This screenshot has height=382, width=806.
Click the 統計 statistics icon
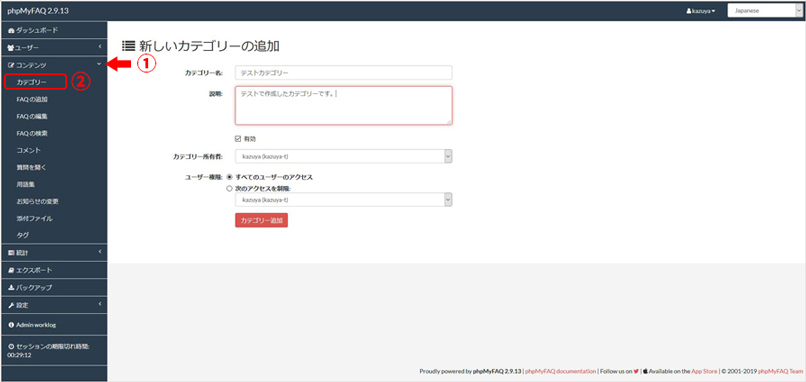(x=11, y=253)
